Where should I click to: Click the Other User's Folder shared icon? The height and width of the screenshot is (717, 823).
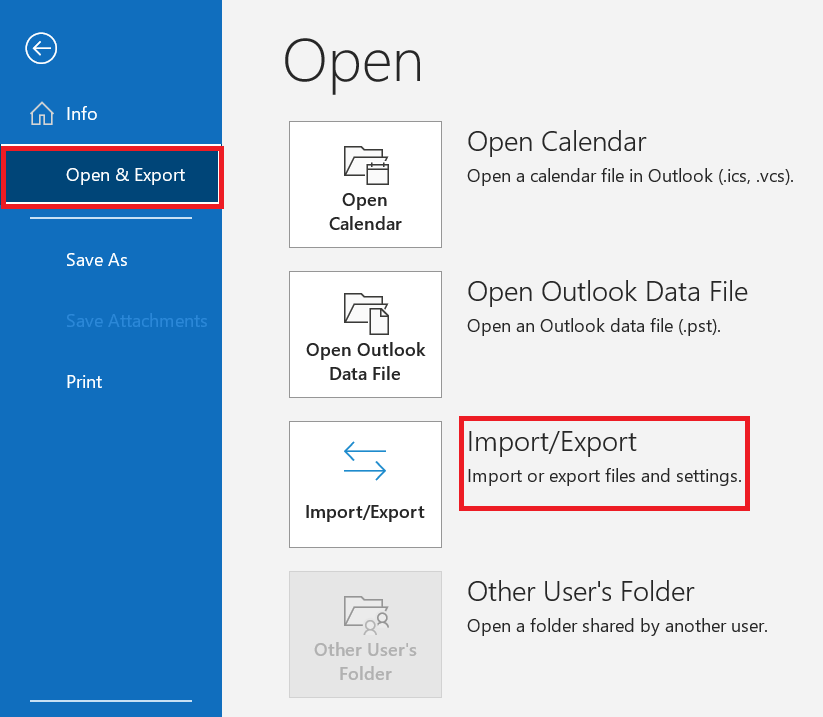pos(366,613)
